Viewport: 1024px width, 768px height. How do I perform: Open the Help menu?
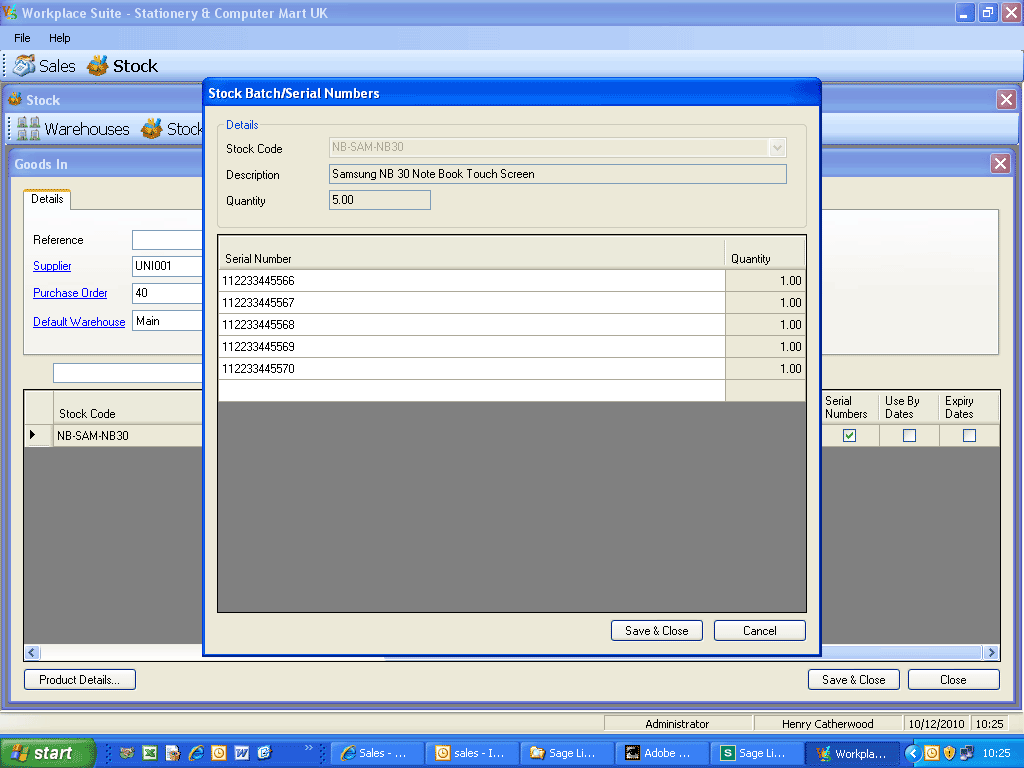coord(59,38)
